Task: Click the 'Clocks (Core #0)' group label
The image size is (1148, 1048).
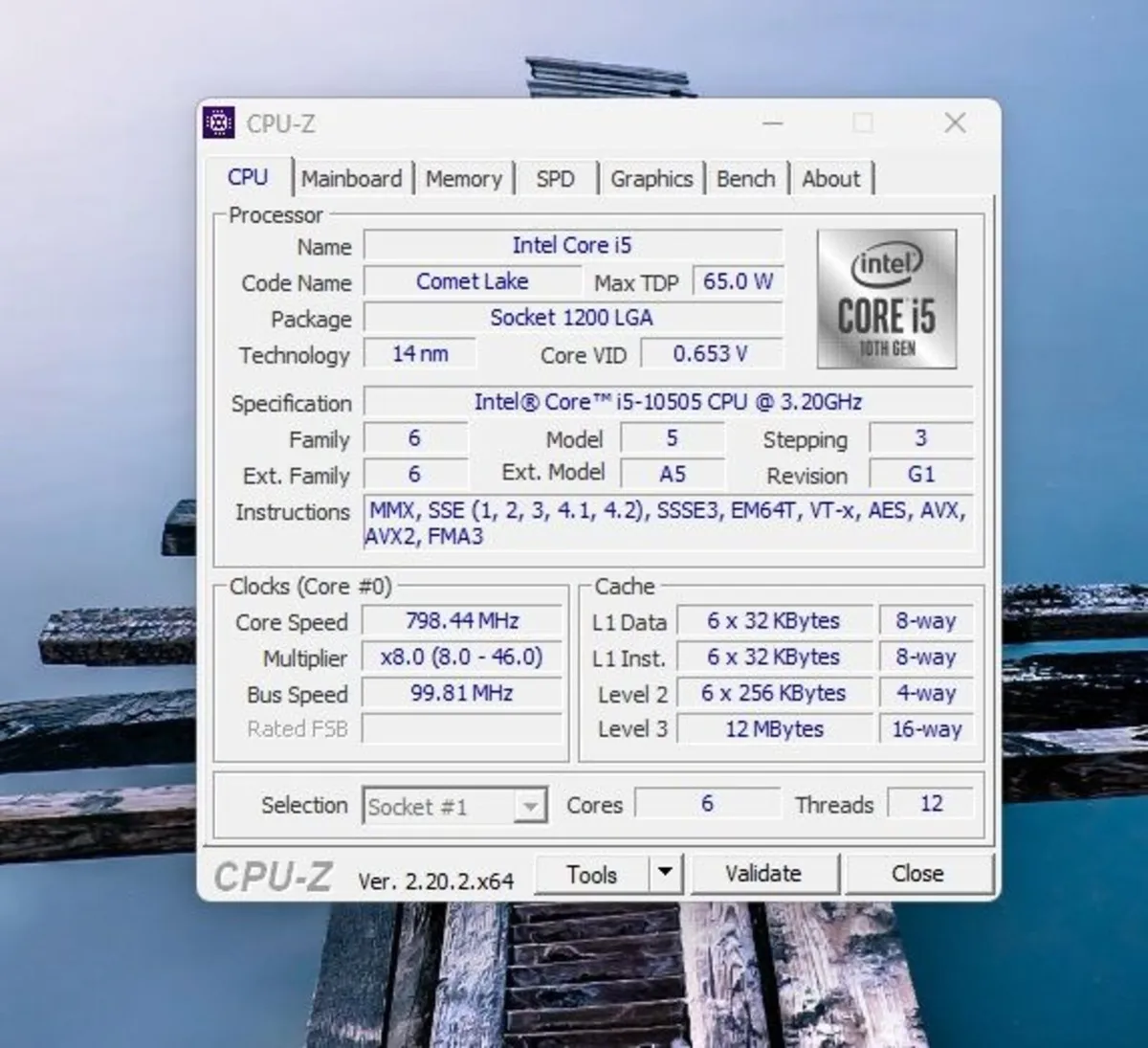Action: pyautogui.click(x=310, y=586)
